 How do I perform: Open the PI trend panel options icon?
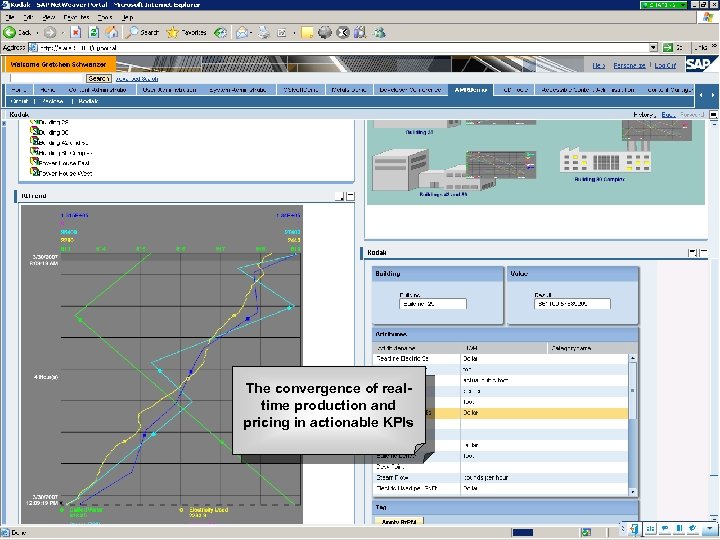340,196
